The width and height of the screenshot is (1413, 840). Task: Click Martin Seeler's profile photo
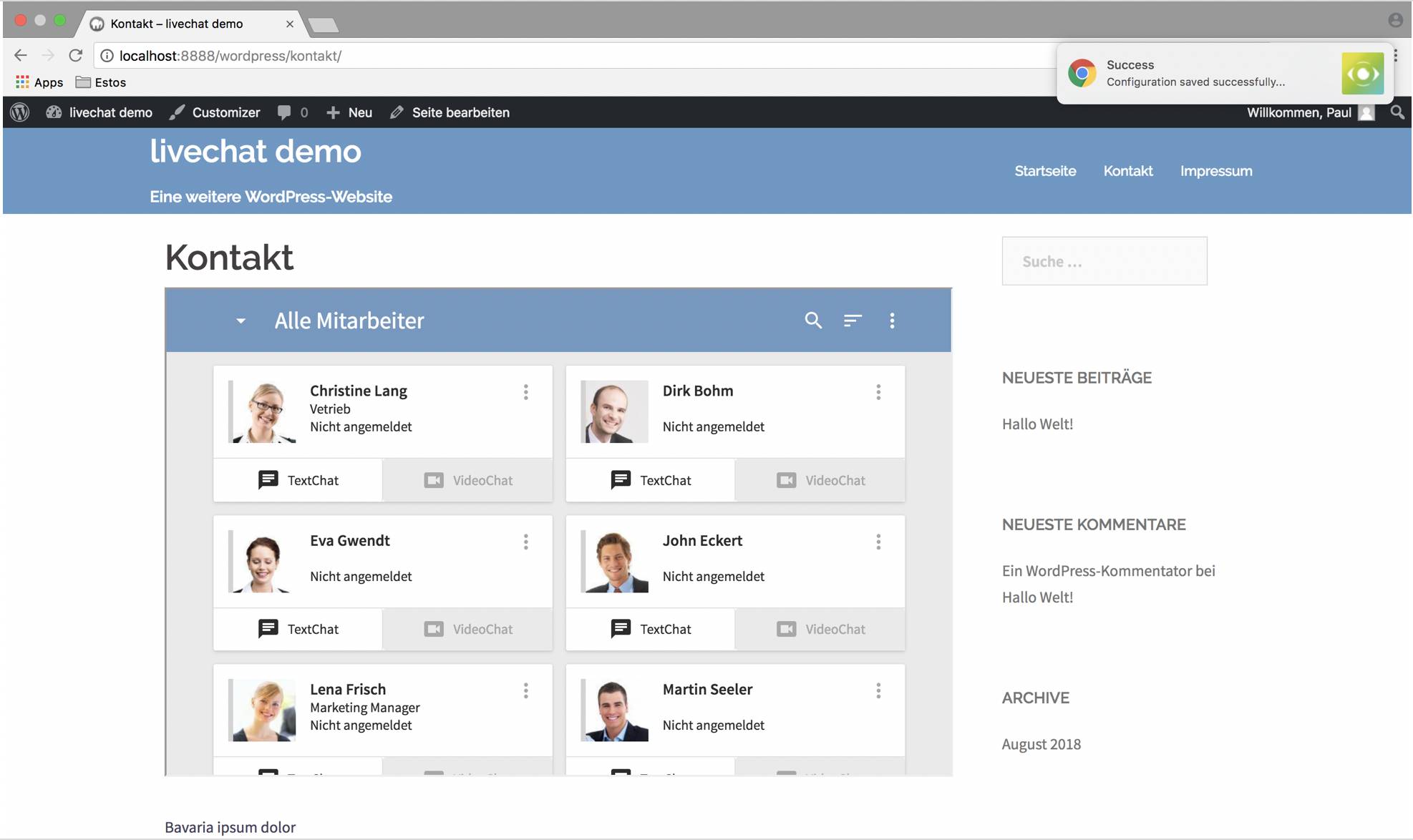[615, 710]
